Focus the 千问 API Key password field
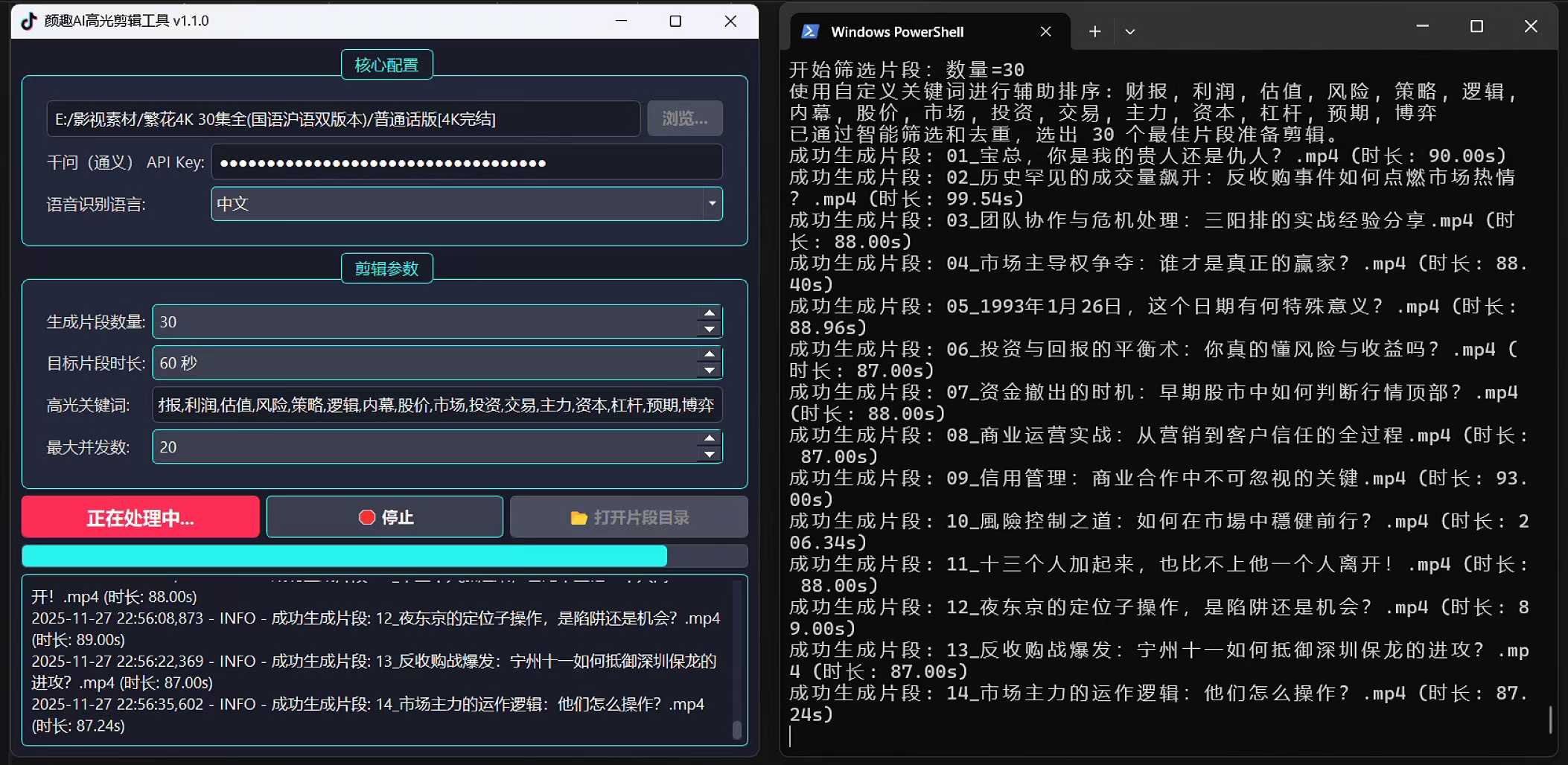The image size is (1568, 765). pos(467,162)
